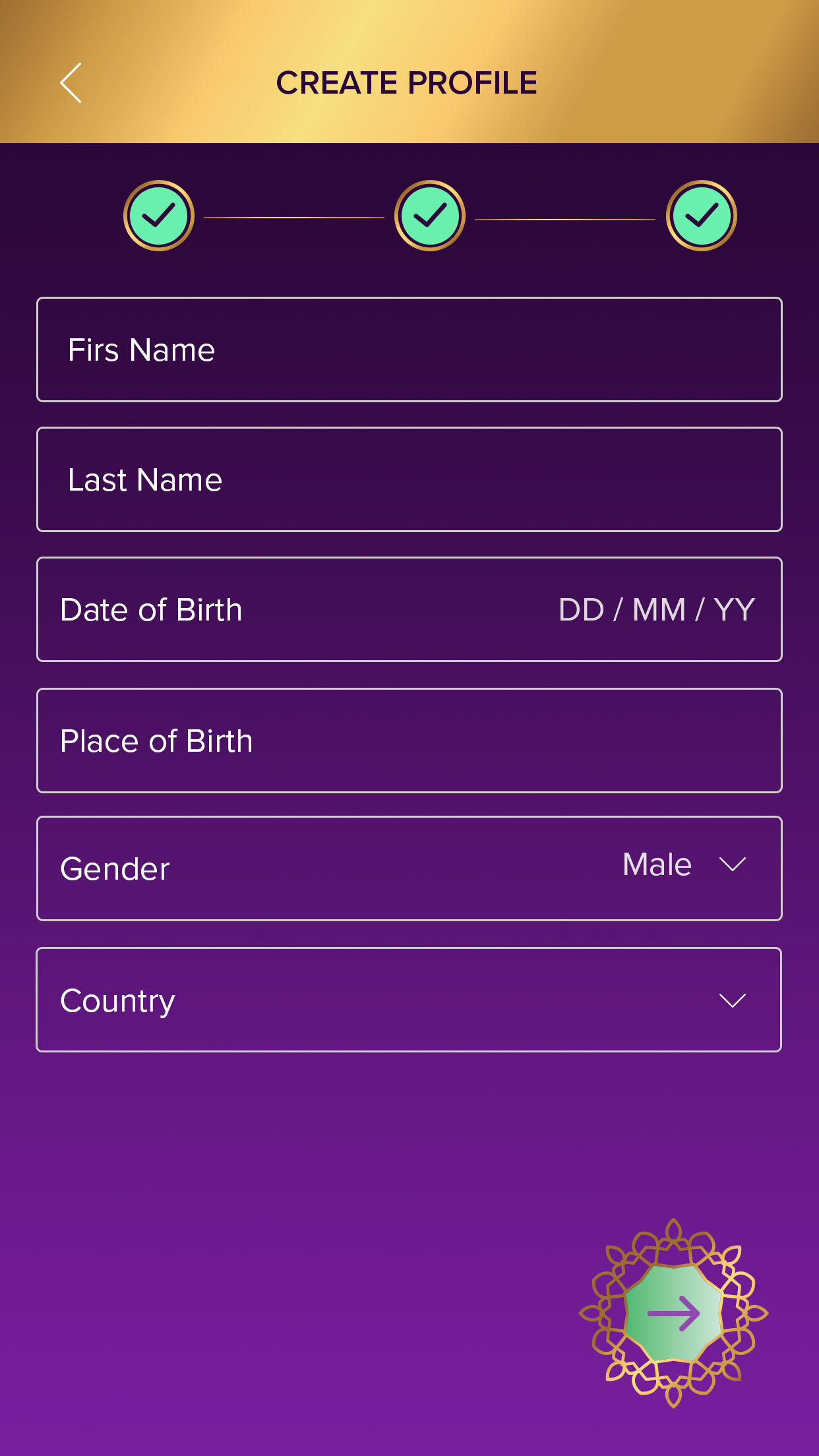
Task: Tap the back arrow icon
Action: (x=71, y=83)
